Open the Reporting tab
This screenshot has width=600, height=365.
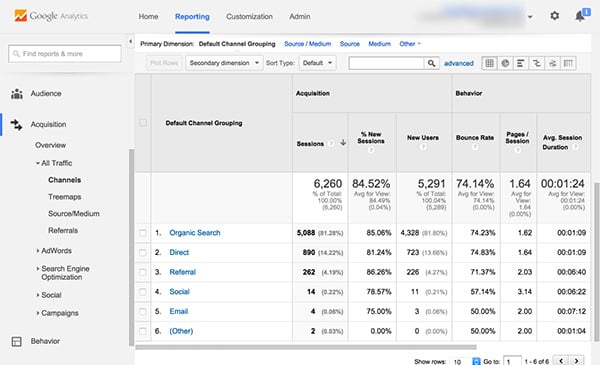192,16
